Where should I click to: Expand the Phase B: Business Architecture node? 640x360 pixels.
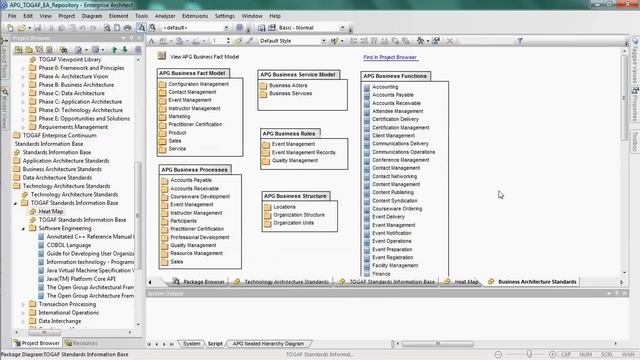click(23, 85)
